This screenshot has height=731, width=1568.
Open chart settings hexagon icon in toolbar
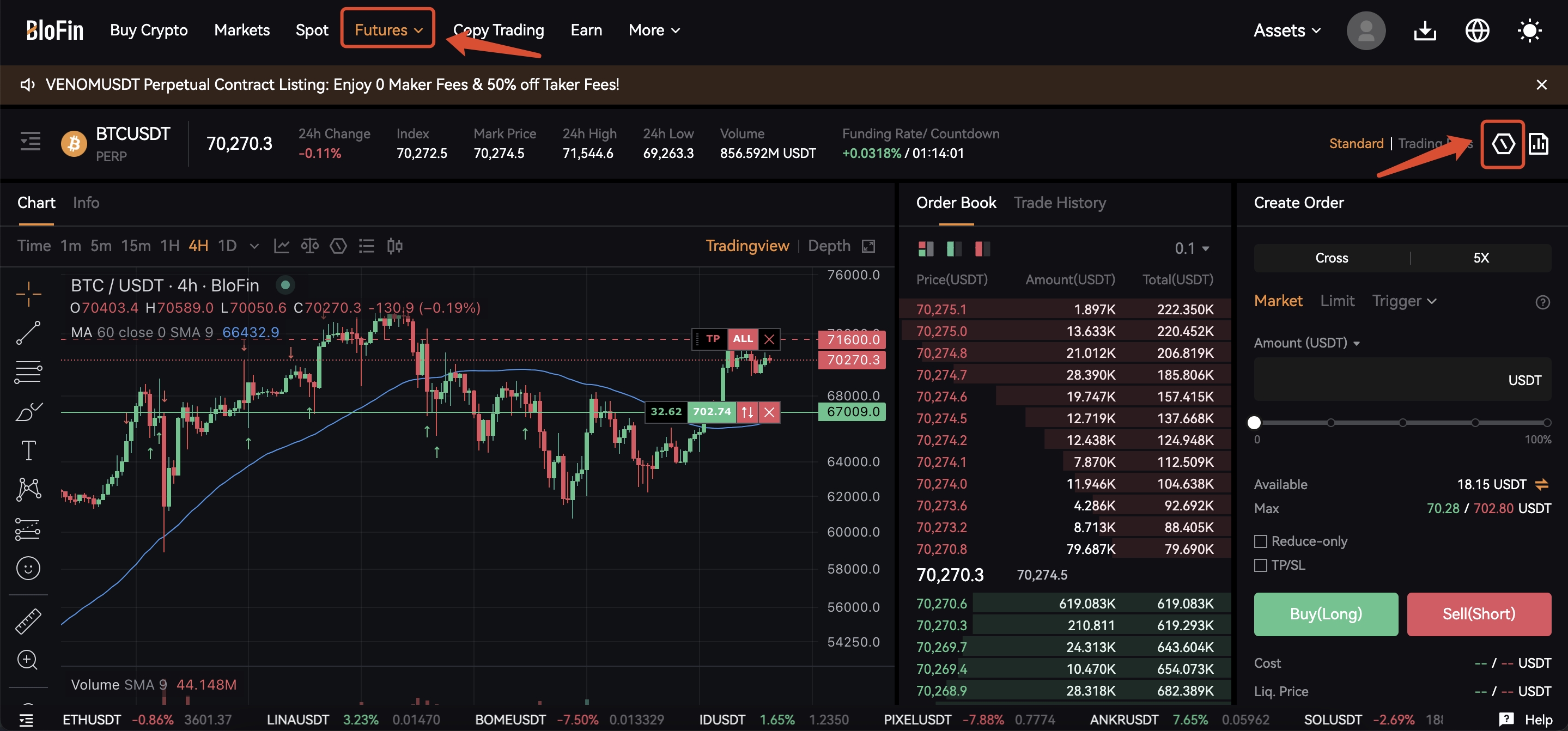click(338, 246)
